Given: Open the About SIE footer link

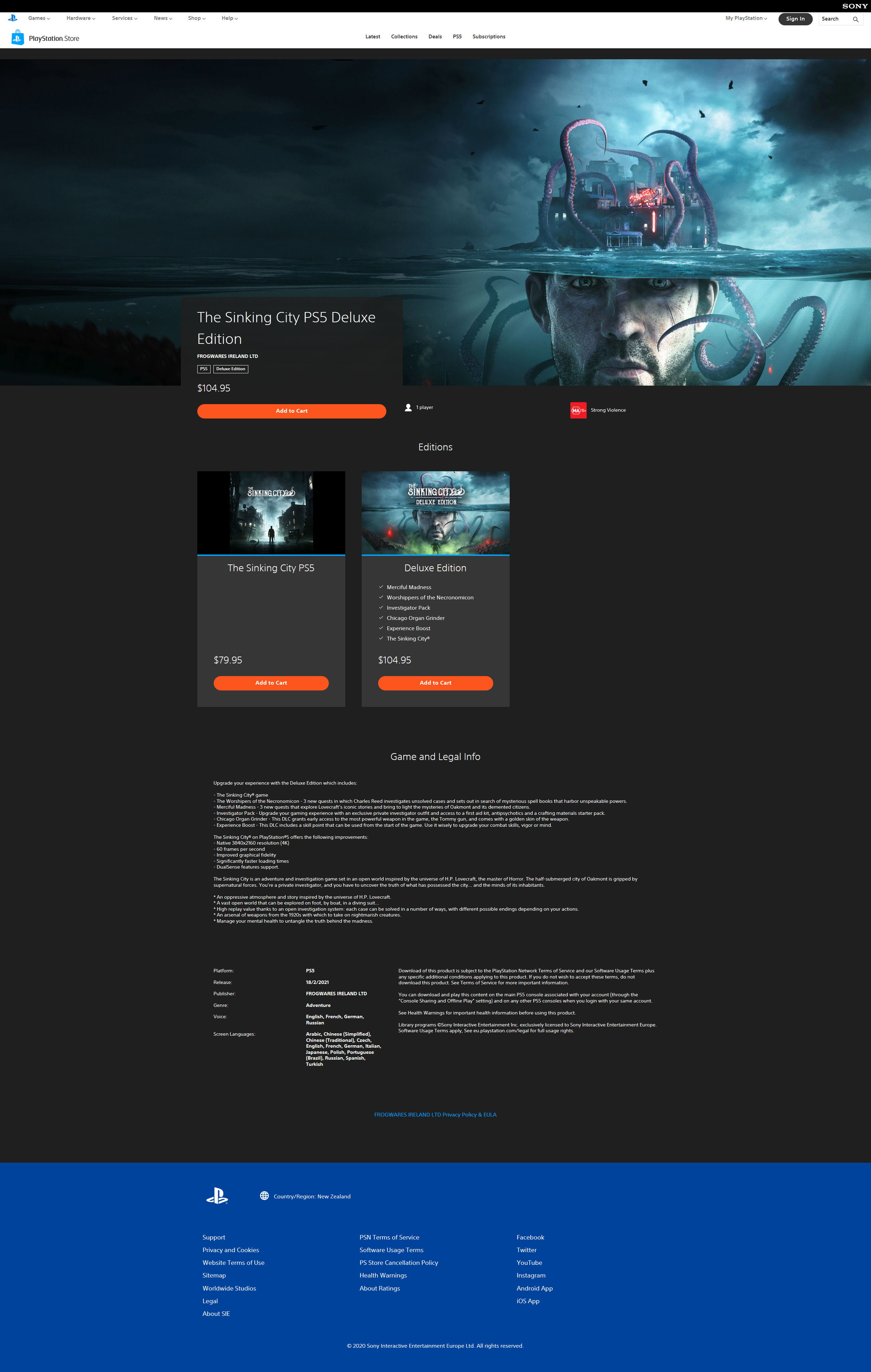Looking at the screenshot, I should click(216, 1313).
